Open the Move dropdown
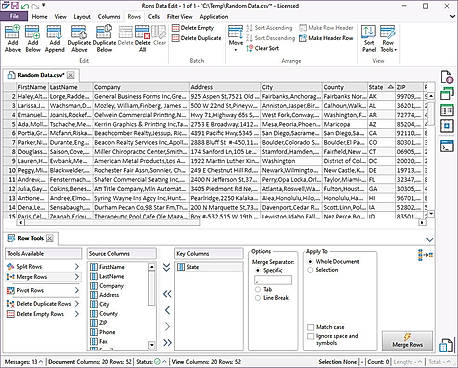 click(235, 39)
